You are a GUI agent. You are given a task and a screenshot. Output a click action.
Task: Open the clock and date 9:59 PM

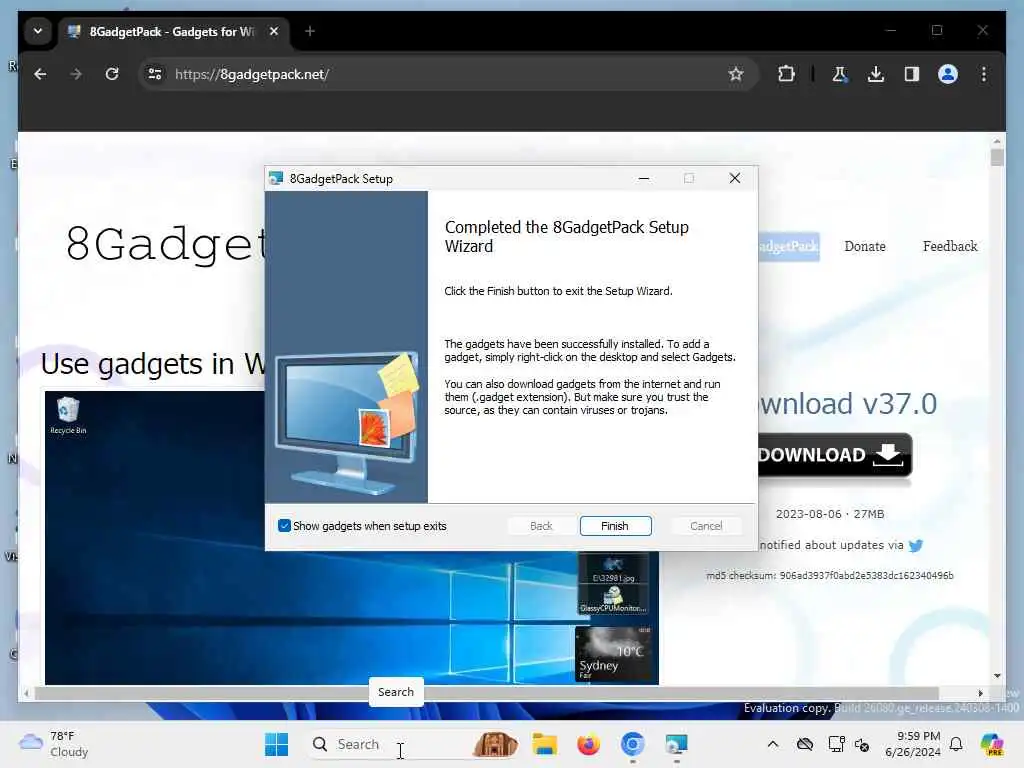(913, 744)
